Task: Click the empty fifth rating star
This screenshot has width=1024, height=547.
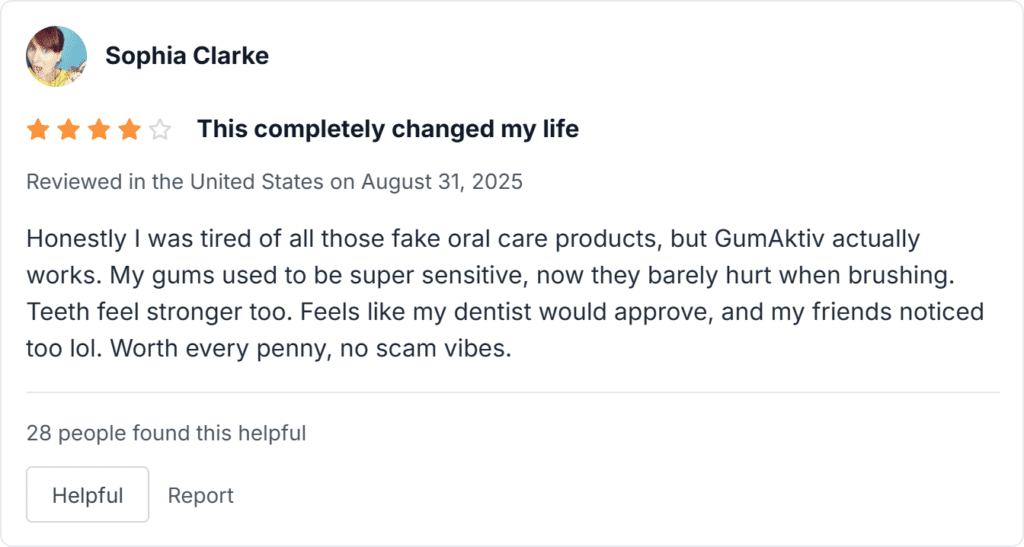Action: point(160,129)
